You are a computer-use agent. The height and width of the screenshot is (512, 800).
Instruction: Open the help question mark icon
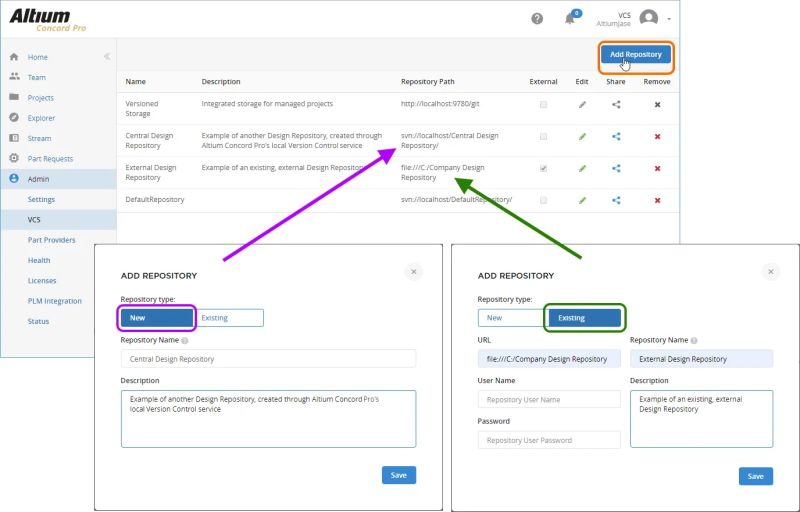click(537, 19)
